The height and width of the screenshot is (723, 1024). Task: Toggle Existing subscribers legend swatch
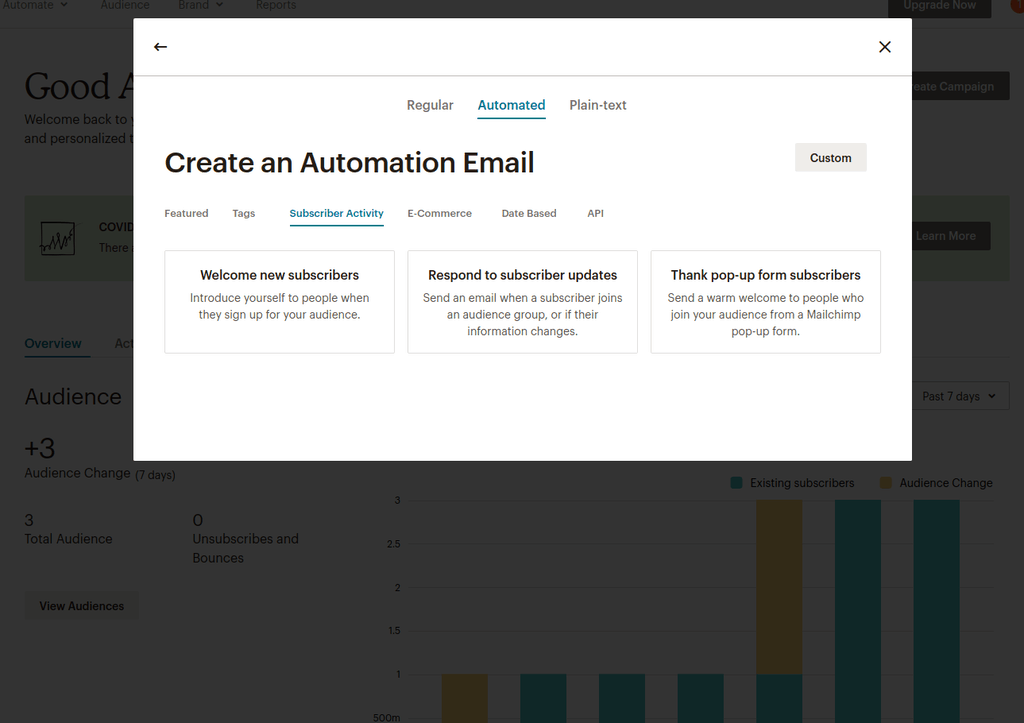tap(736, 483)
